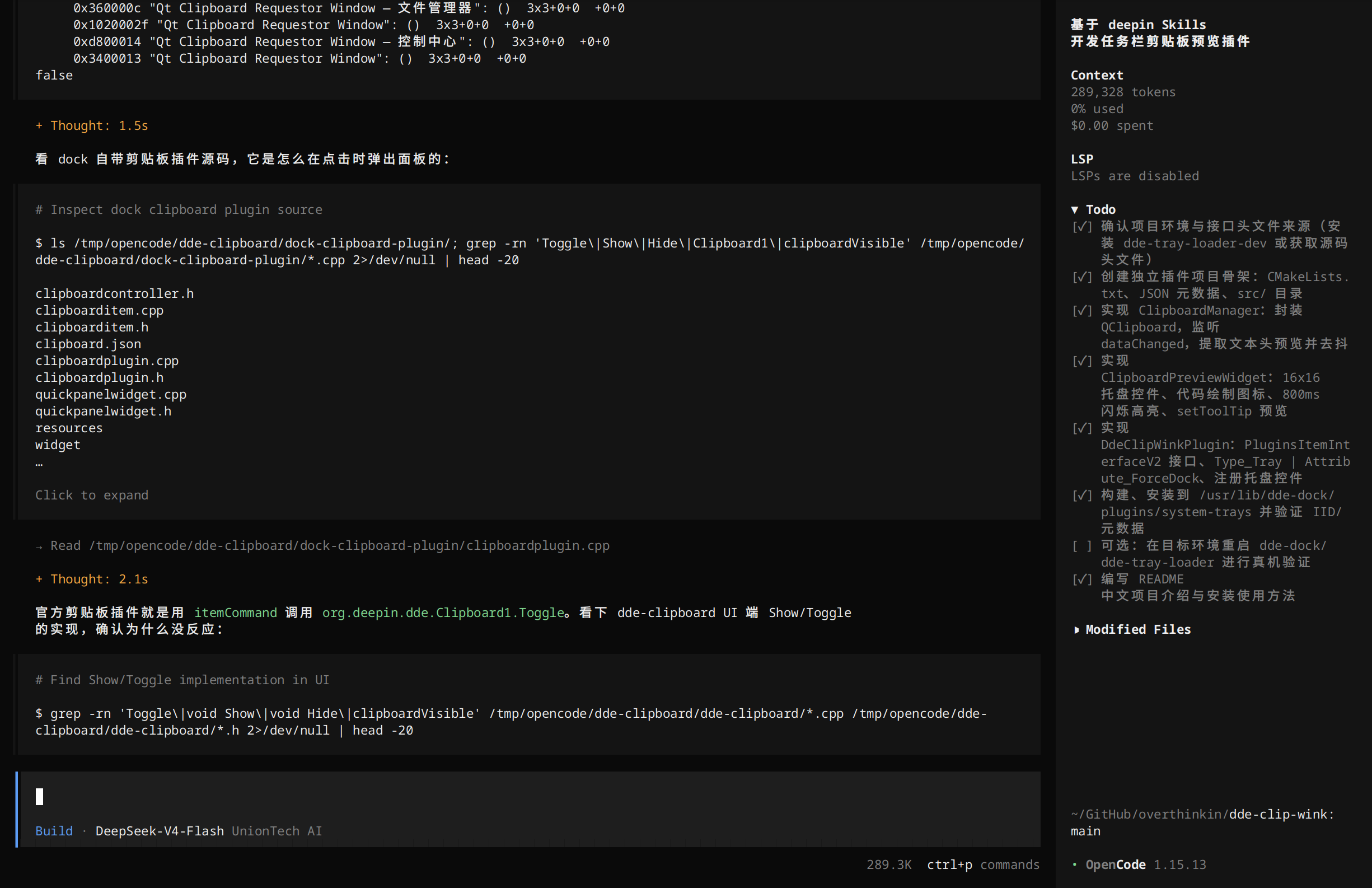Image resolution: width=1372 pixels, height=888 pixels.
Task: Click to expand the ls output
Action: pyautogui.click(x=92, y=495)
